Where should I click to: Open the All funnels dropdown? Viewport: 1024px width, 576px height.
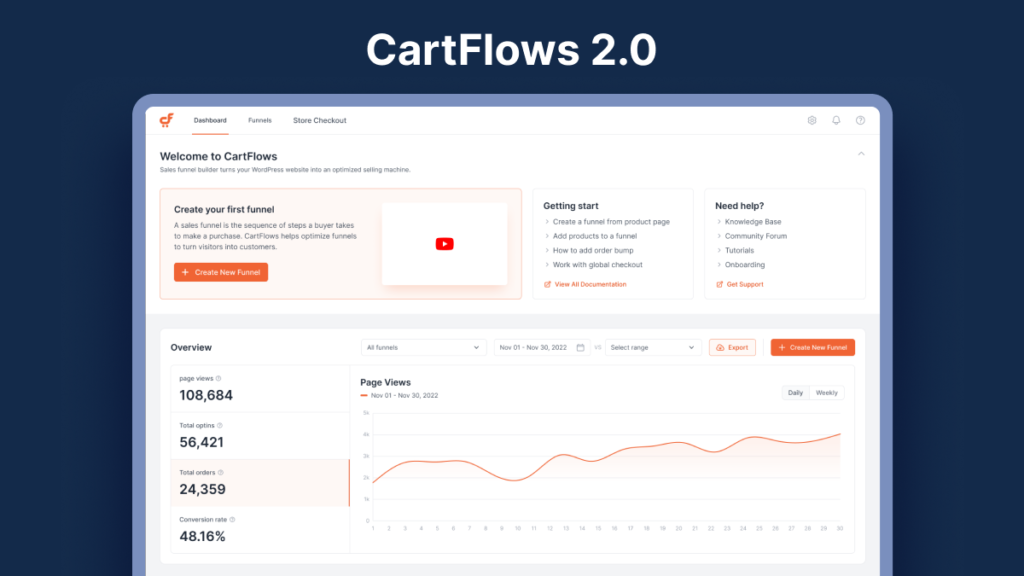423,347
